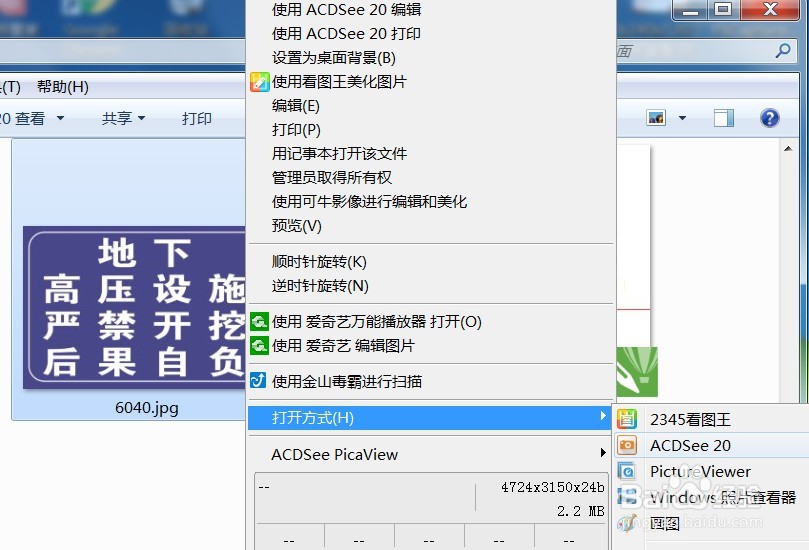Click the 6040.jpg file name
This screenshot has width=809, height=550.
click(147, 408)
